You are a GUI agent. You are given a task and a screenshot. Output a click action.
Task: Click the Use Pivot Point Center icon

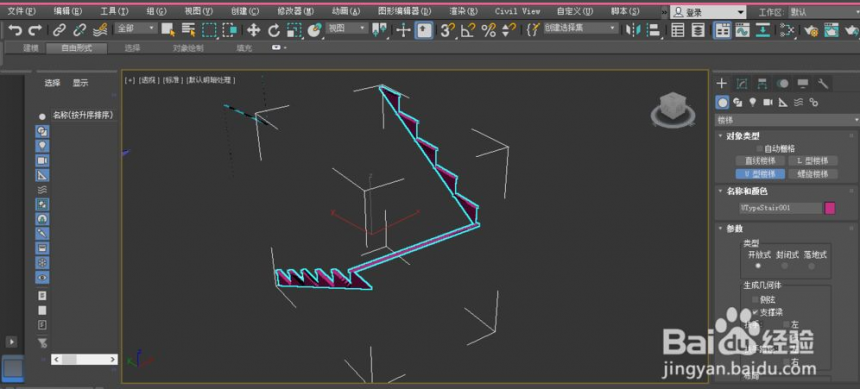point(380,30)
